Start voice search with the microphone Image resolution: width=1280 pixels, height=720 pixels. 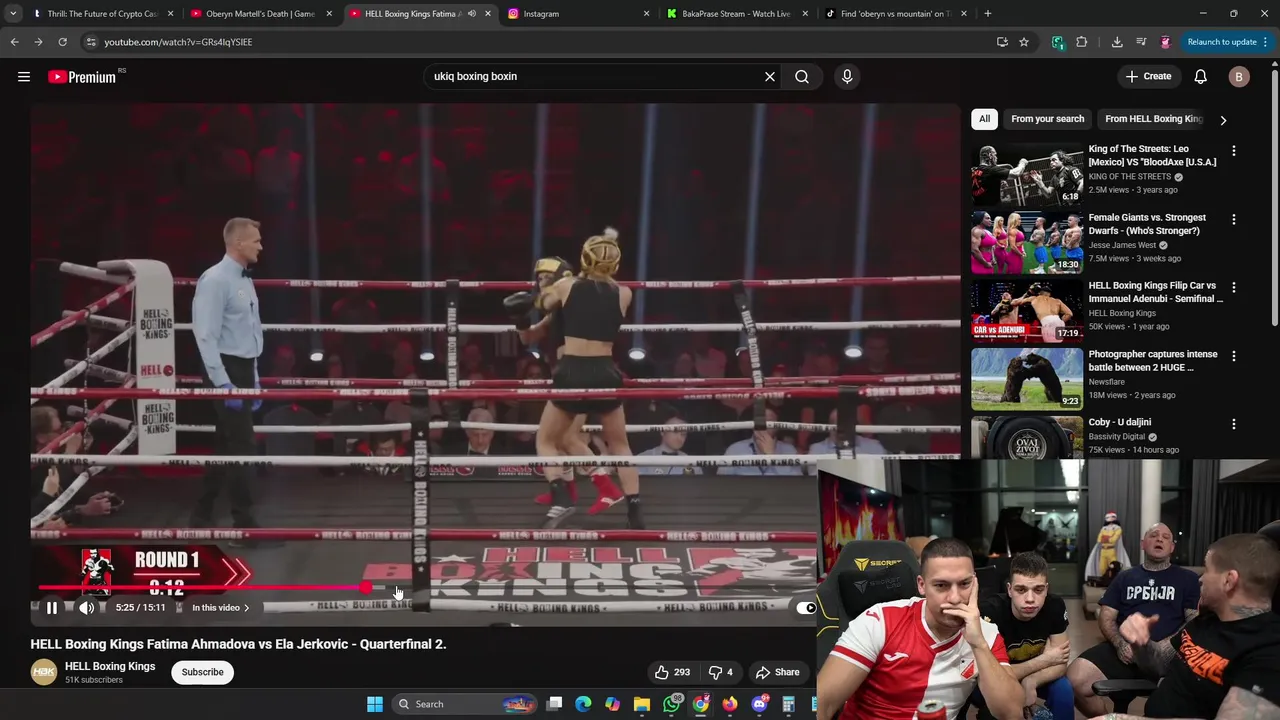tap(847, 77)
